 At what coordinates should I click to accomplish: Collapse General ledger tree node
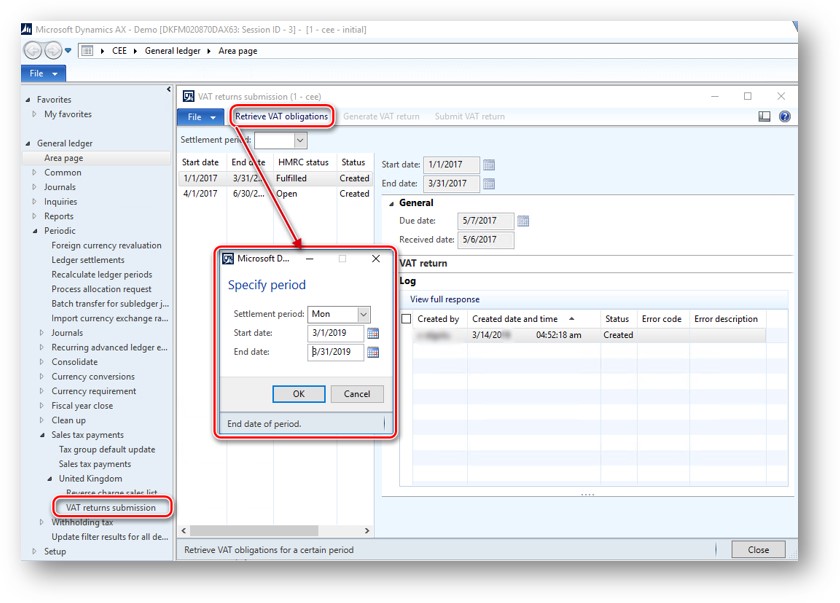point(28,144)
